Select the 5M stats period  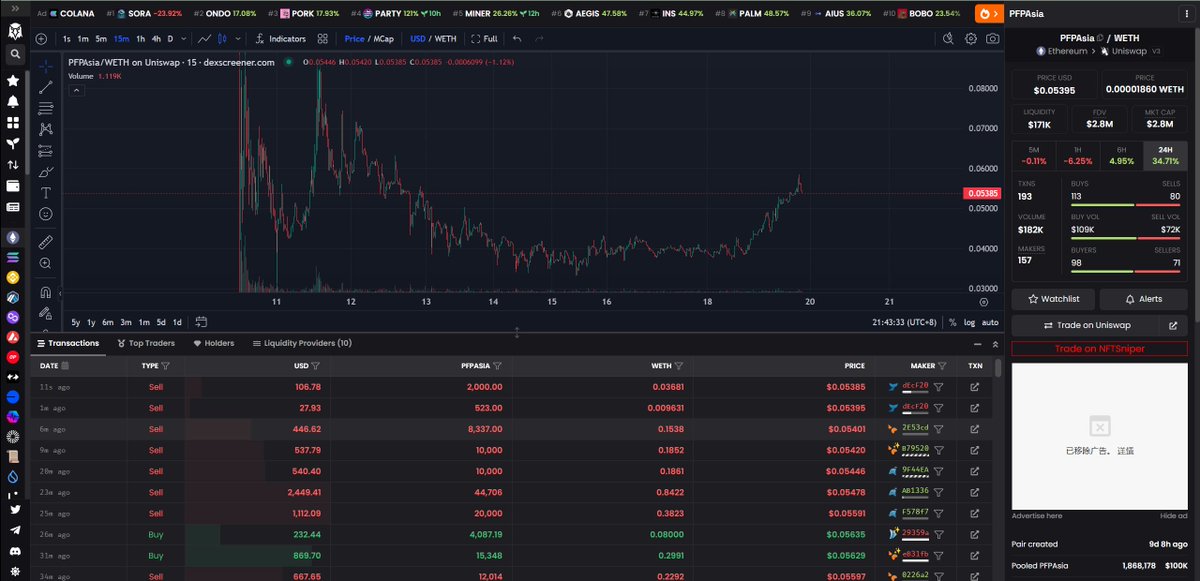pos(1034,155)
